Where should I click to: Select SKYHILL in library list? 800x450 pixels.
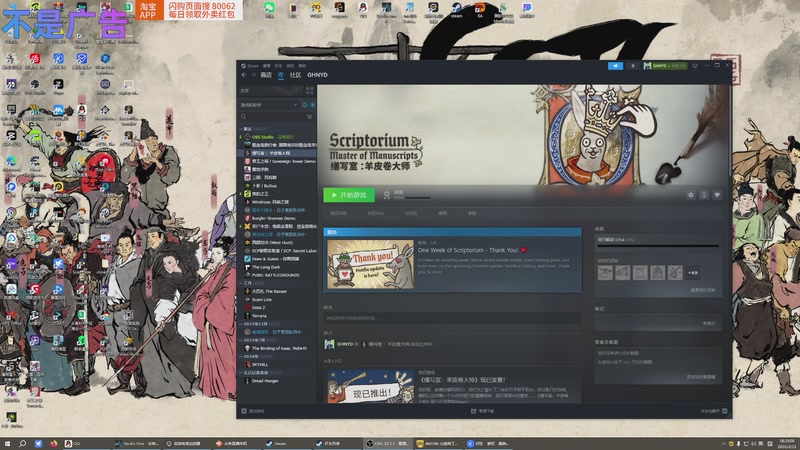pyautogui.click(x=278, y=364)
